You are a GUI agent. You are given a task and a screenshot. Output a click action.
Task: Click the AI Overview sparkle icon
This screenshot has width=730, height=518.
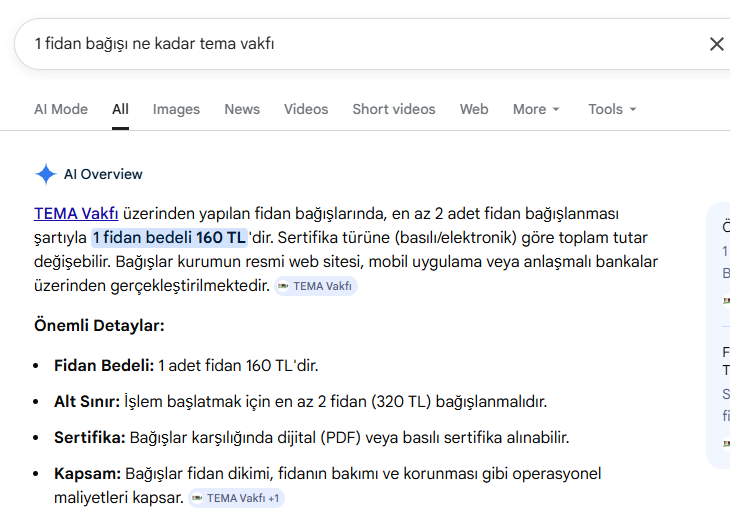pyautogui.click(x=46, y=174)
